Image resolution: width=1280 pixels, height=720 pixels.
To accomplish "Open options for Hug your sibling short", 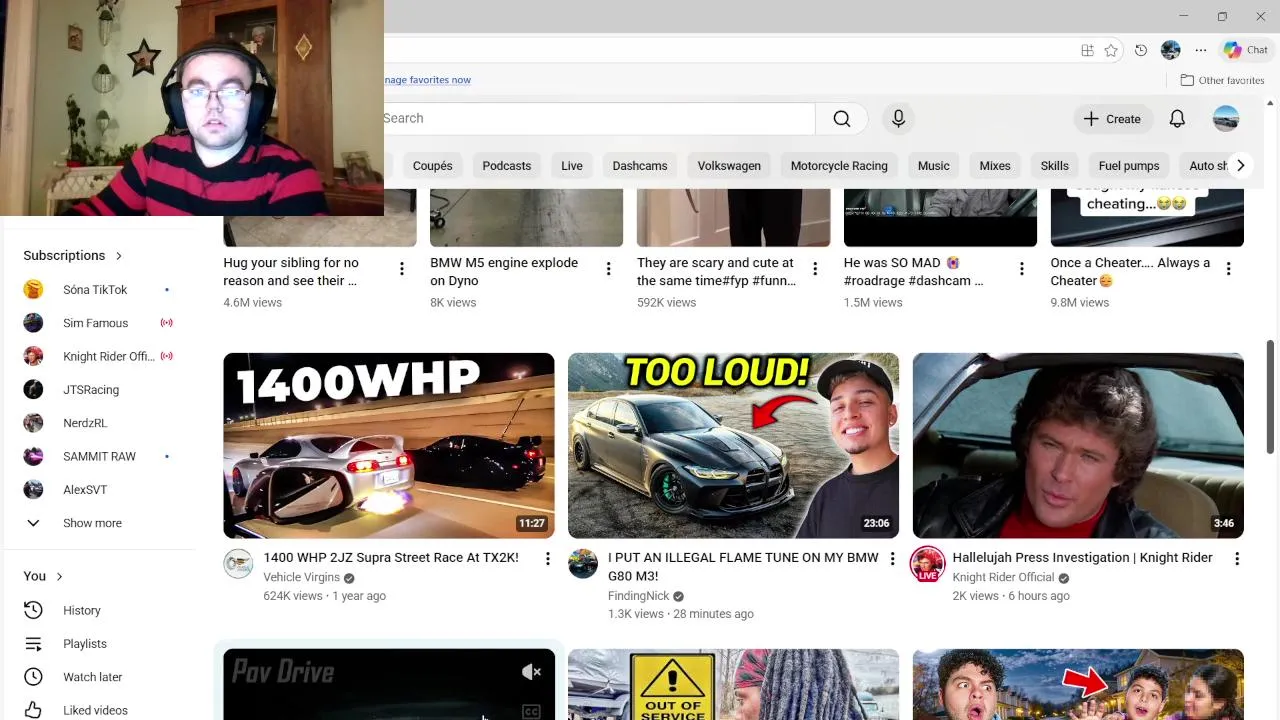I will (401, 269).
